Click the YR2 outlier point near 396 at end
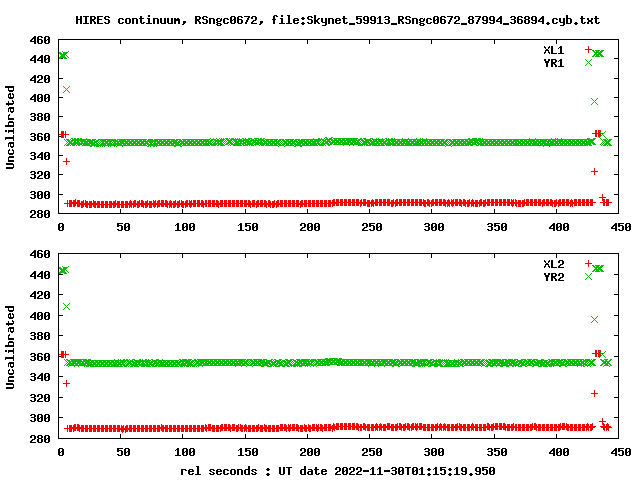 pos(594,320)
